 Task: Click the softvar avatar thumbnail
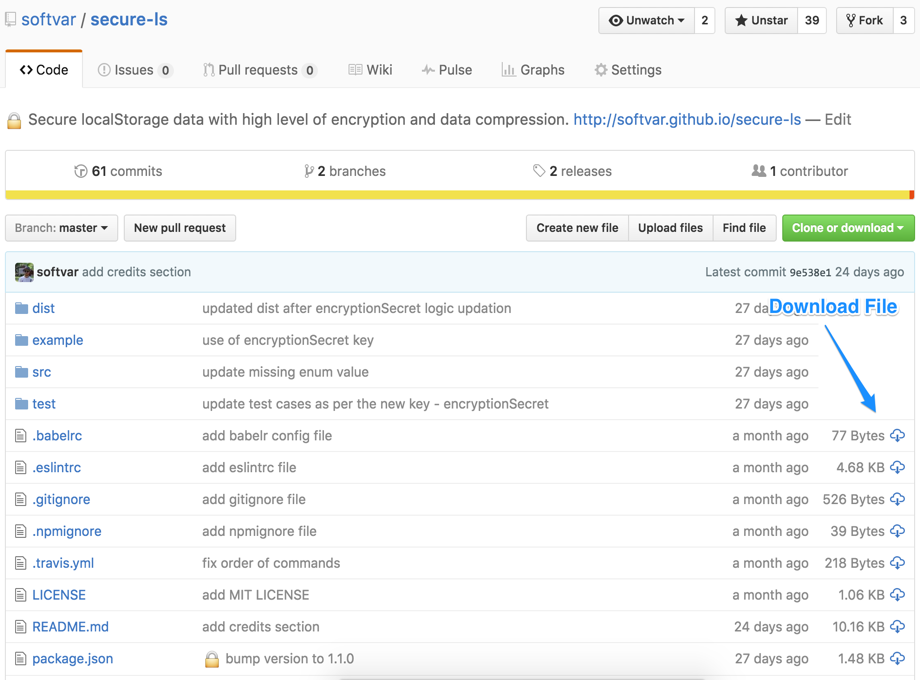tap(24, 272)
